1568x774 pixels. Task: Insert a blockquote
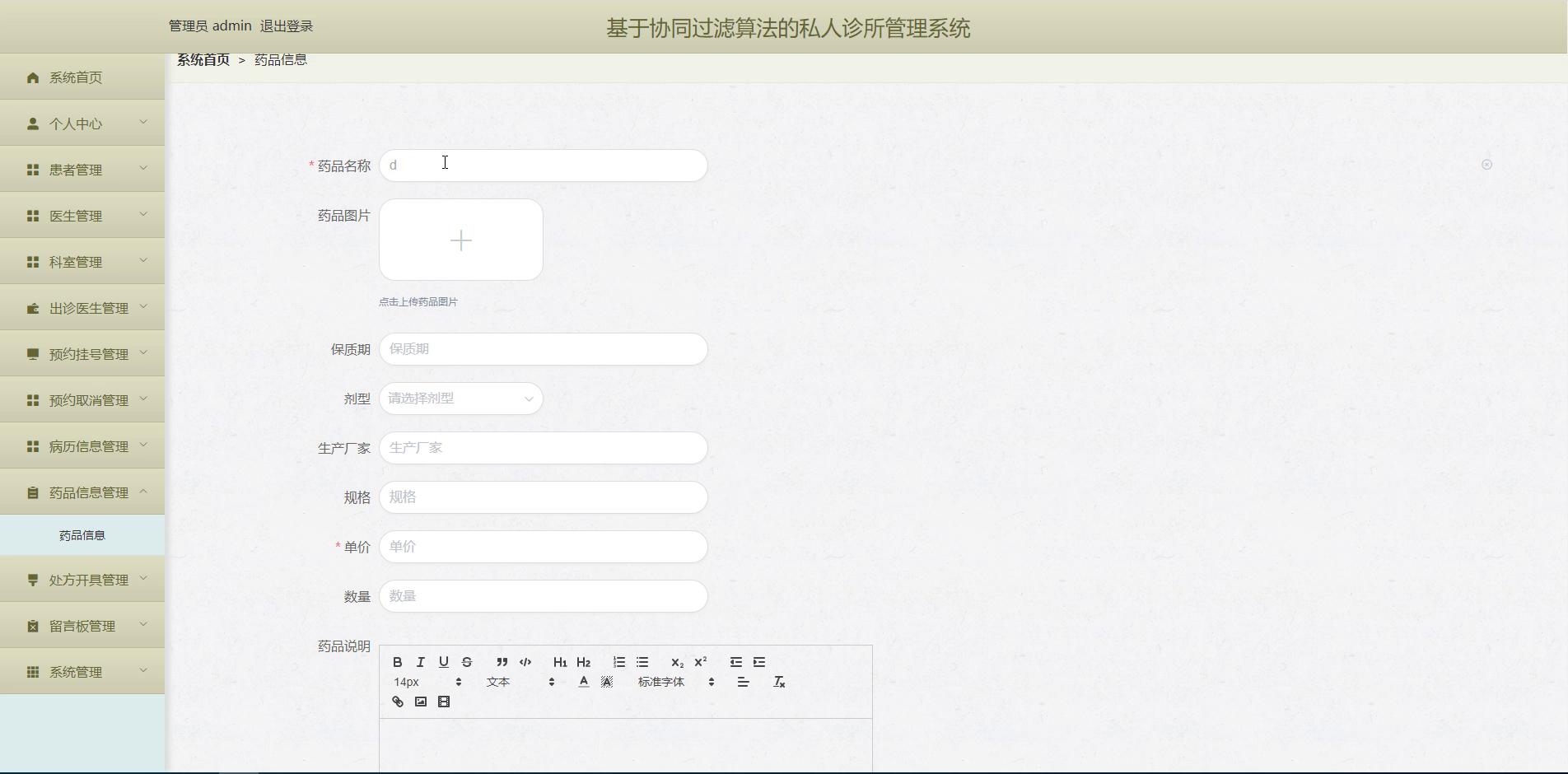click(502, 662)
